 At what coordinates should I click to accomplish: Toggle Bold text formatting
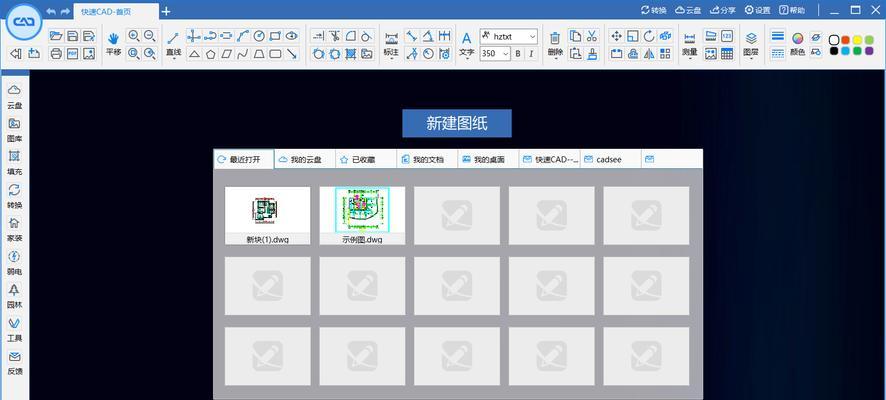518,54
